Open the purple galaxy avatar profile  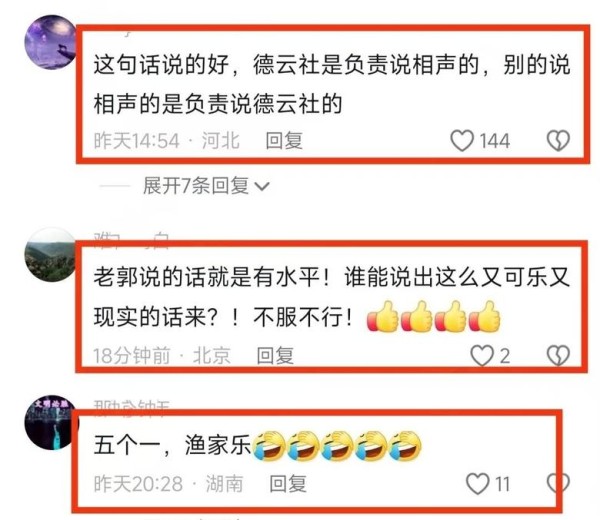coord(51,42)
